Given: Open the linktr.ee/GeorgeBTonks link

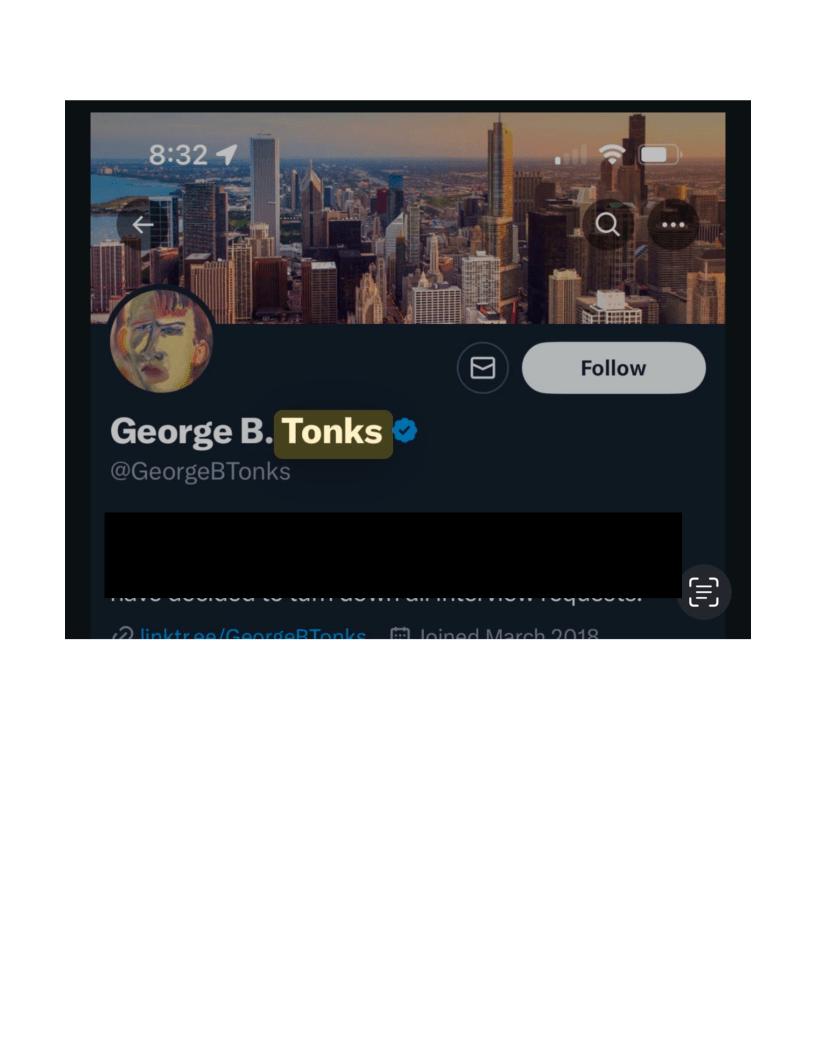Looking at the screenshot, I should [252, 633].
